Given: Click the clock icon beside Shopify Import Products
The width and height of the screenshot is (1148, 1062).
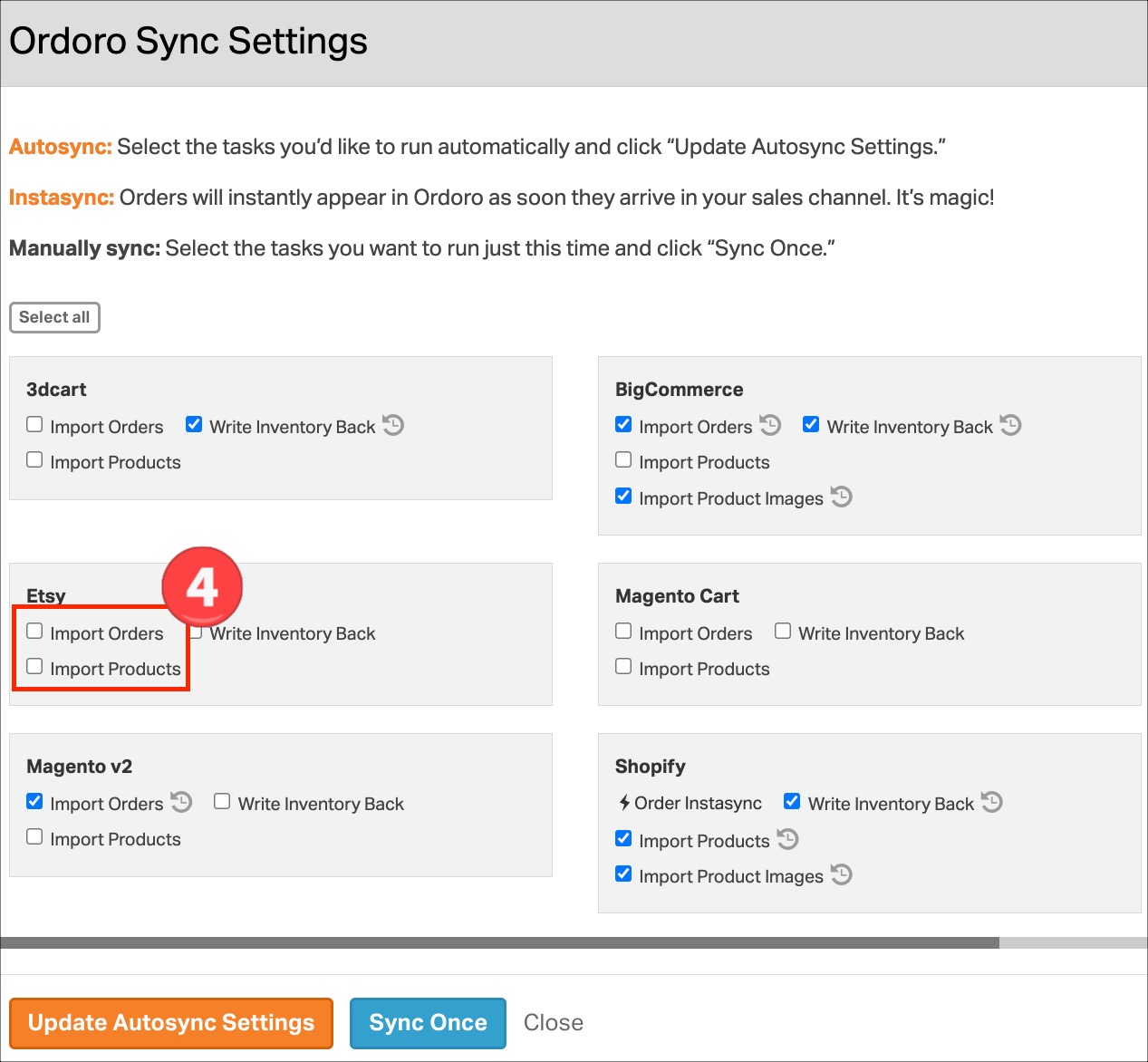Looking at the screenshot, I should [787, 839].
